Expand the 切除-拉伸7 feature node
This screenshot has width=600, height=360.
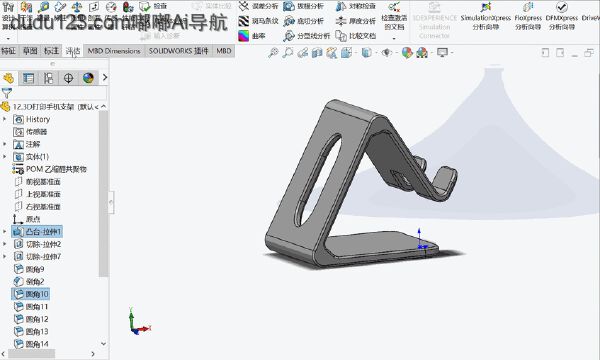point(5,256)
